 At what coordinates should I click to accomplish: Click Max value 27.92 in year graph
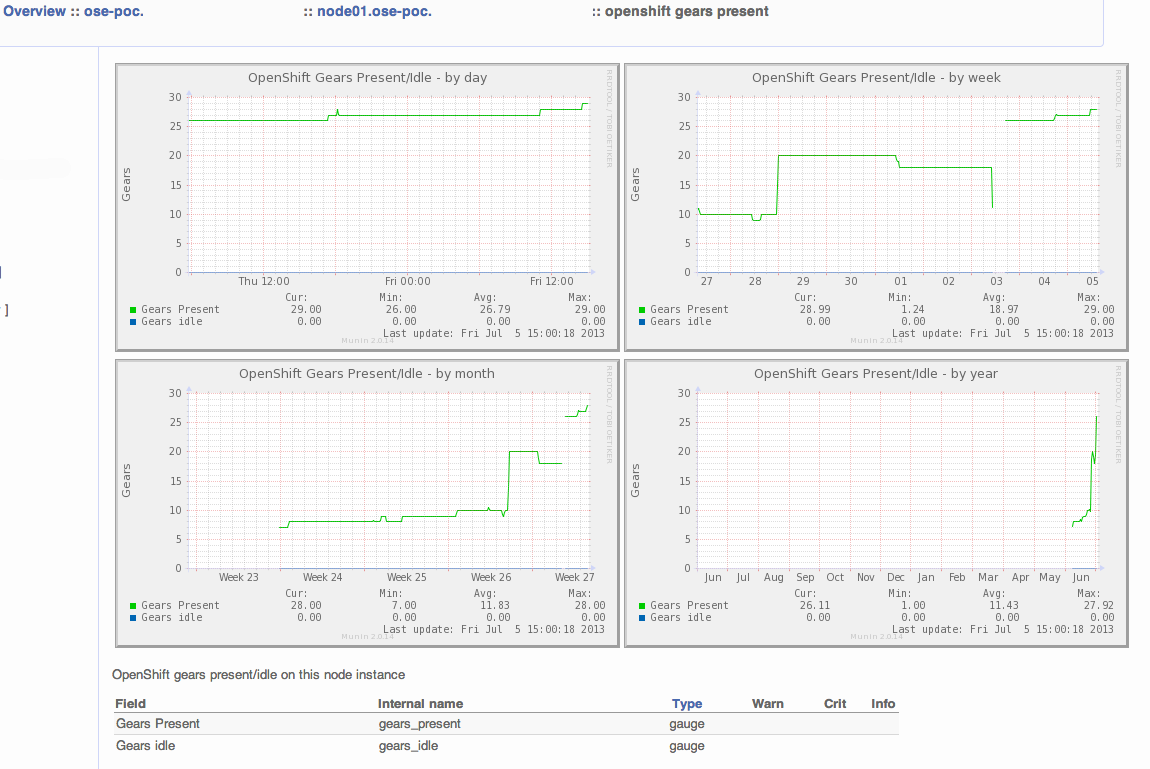coord(1099,606)
